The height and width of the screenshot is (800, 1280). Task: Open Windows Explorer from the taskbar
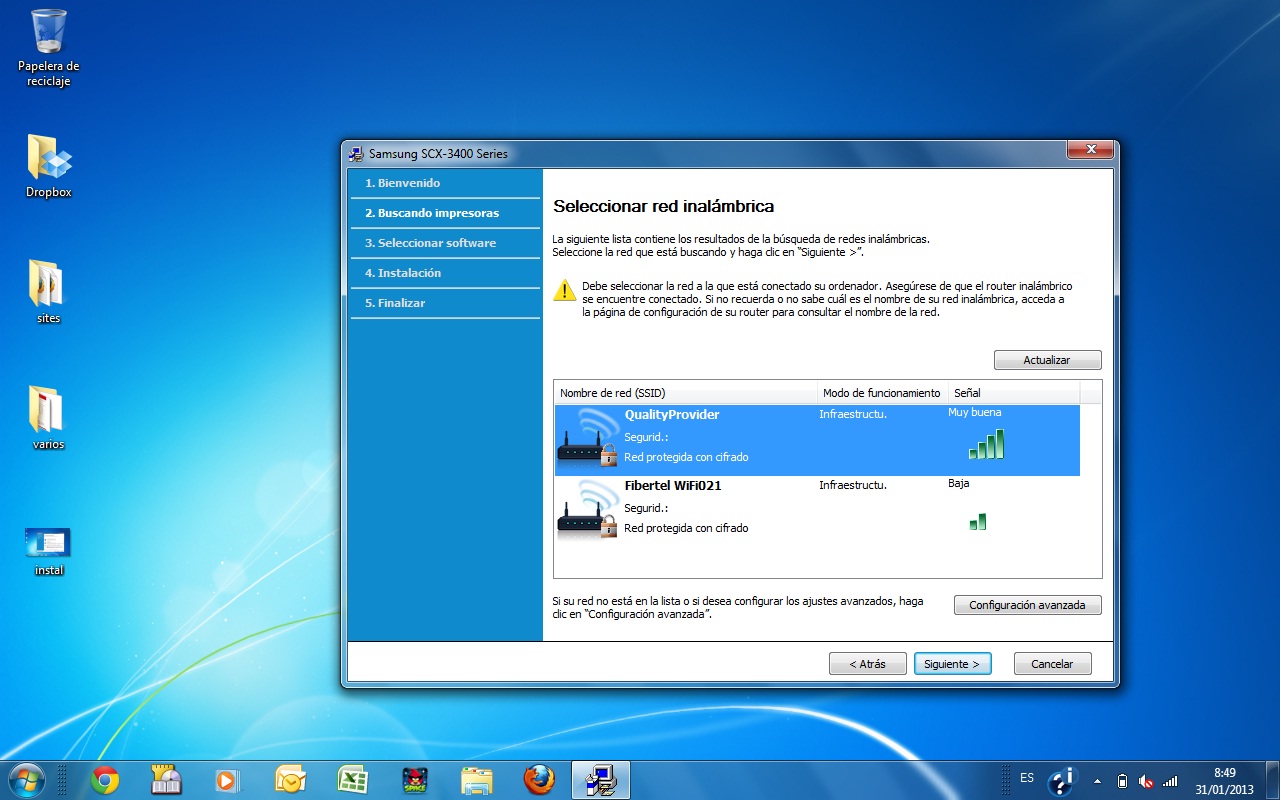click(476, 779)
